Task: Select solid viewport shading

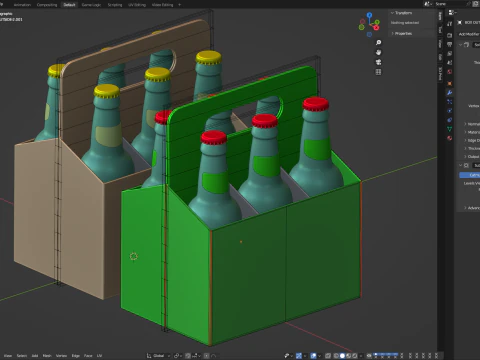Action: click(x=342, y=356)
